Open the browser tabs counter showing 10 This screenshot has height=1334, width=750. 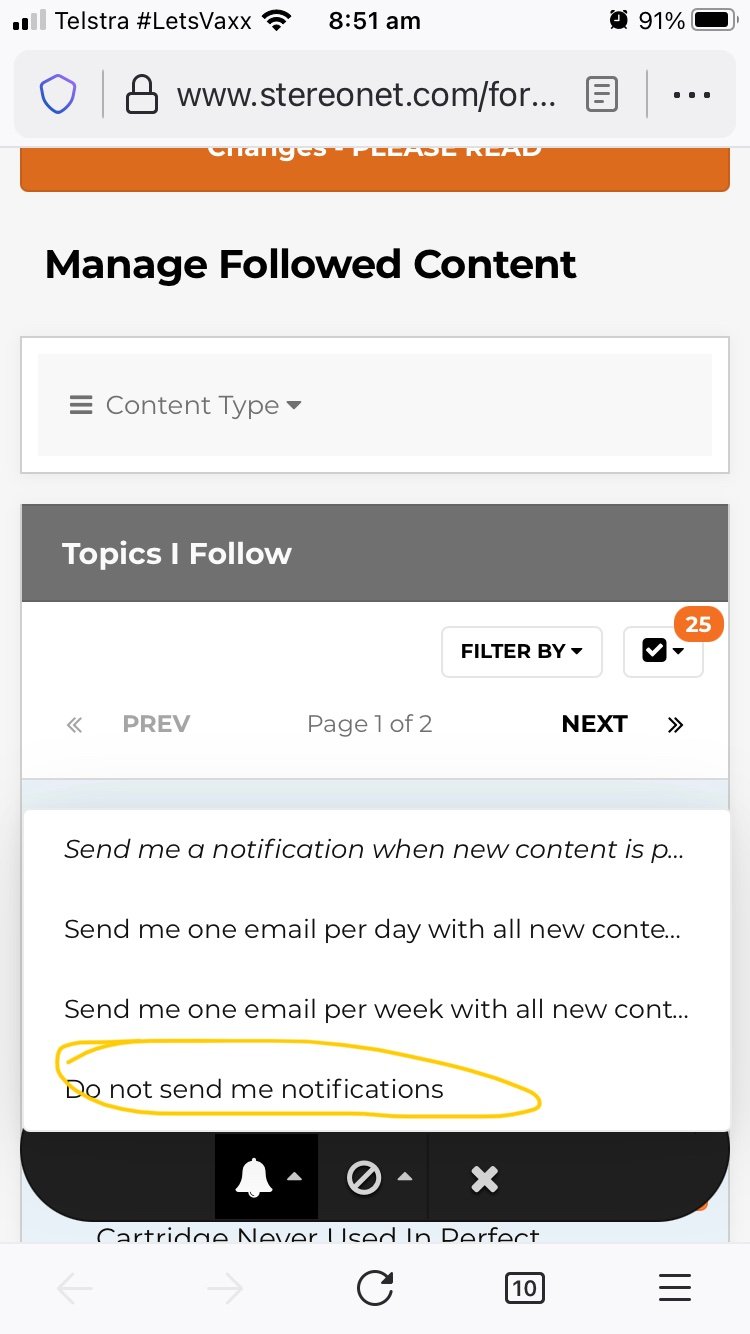click(524, 1289)
